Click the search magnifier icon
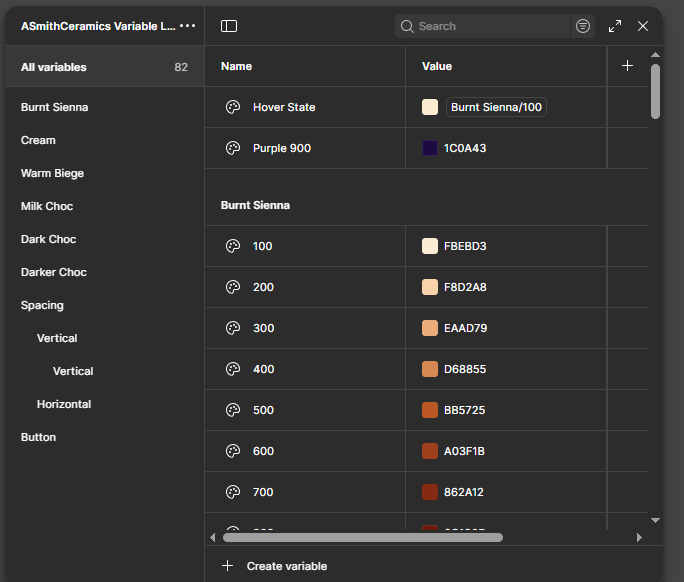 [x=407, y=26]
